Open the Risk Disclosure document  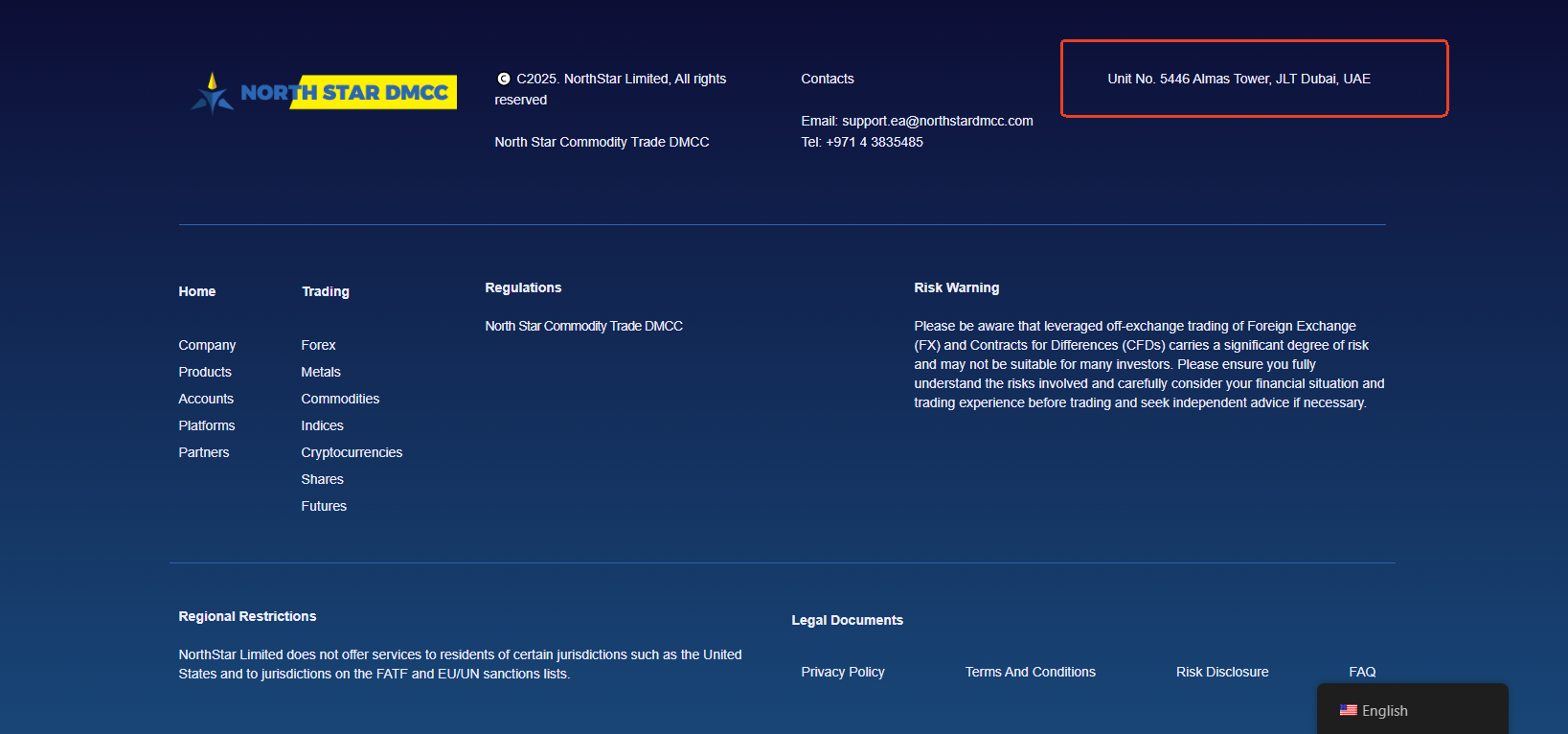tap(1222, 672)
